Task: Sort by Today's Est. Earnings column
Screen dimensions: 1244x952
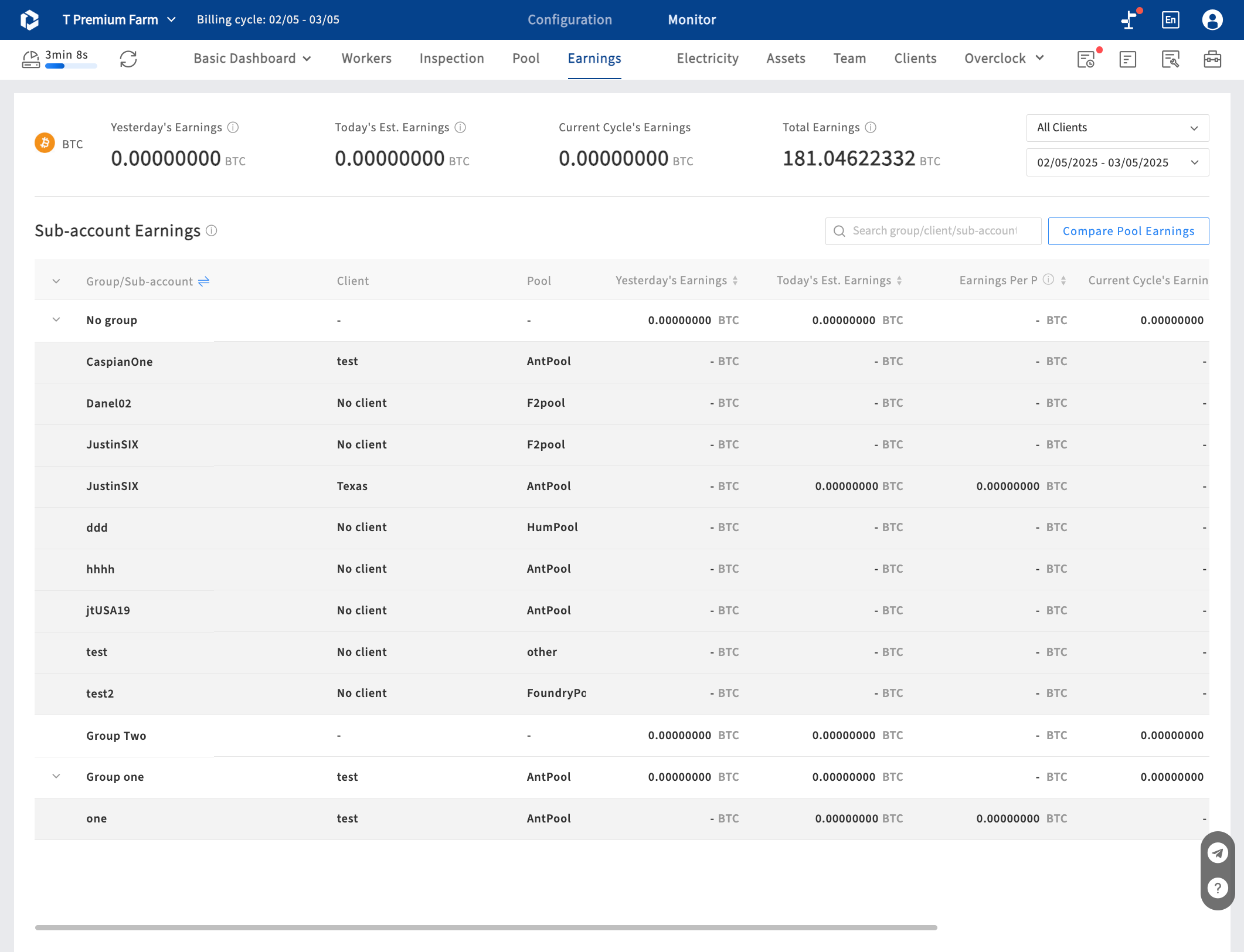Action: (899, 281)
